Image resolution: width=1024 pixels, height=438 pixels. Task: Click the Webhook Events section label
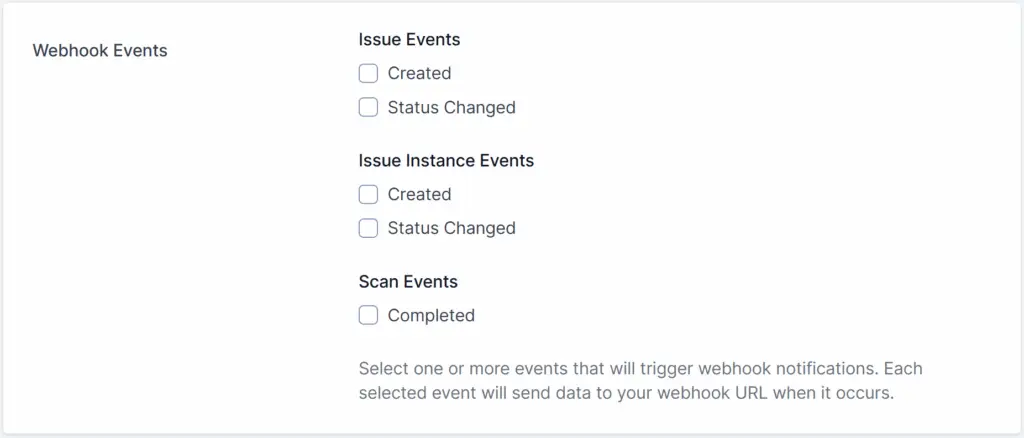[100, 50]
